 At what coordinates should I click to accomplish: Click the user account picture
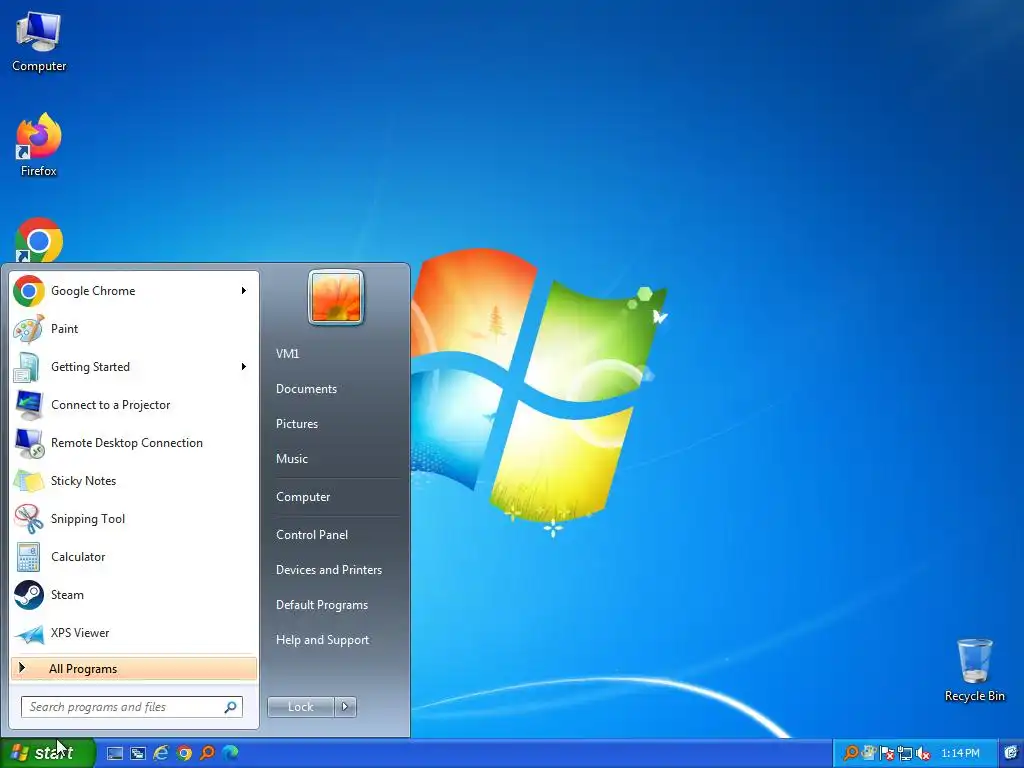pyautogui.click(x=336, y=297)
